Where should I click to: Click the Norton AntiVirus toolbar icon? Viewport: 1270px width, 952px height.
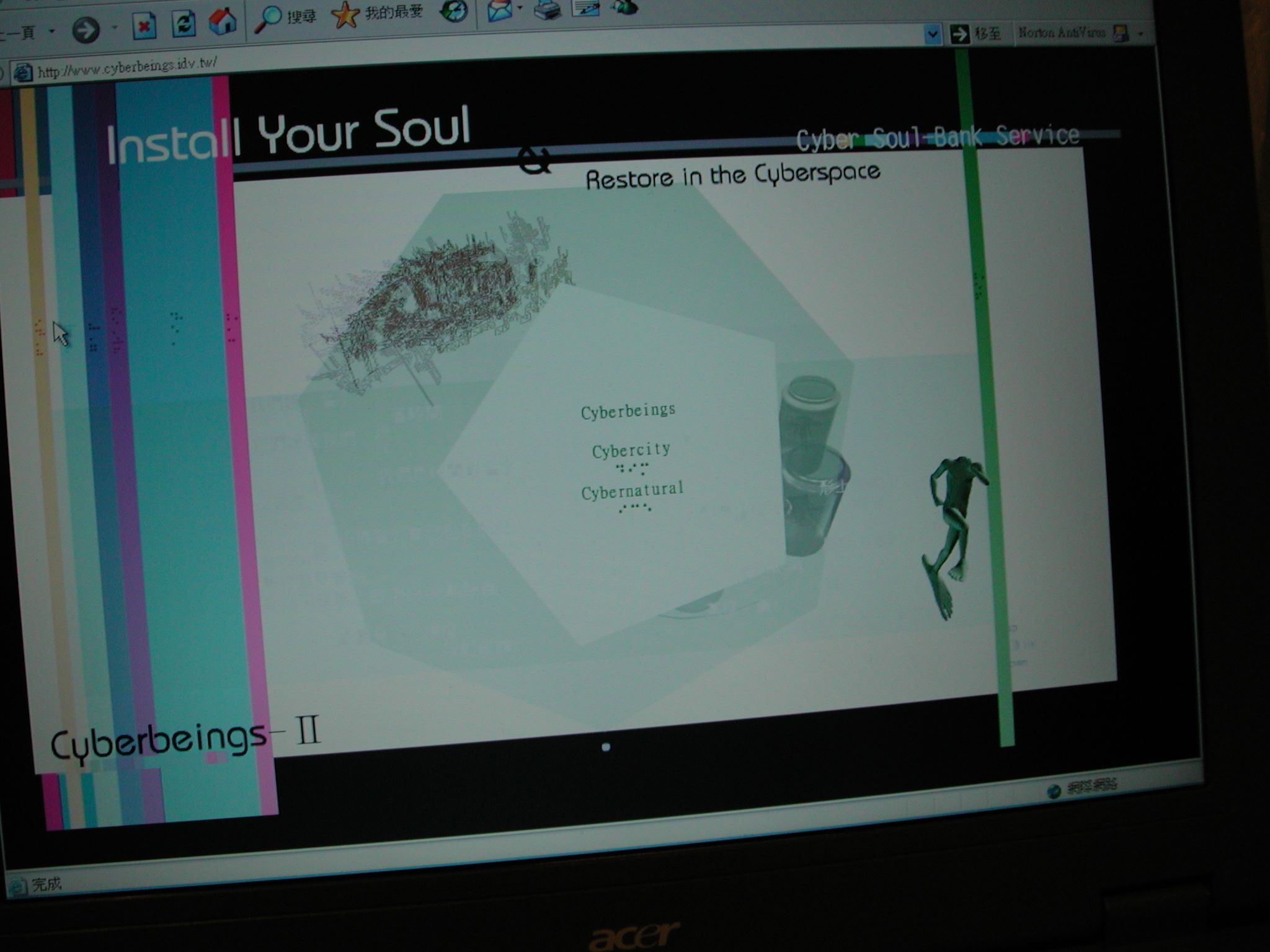click(1120, 33)
